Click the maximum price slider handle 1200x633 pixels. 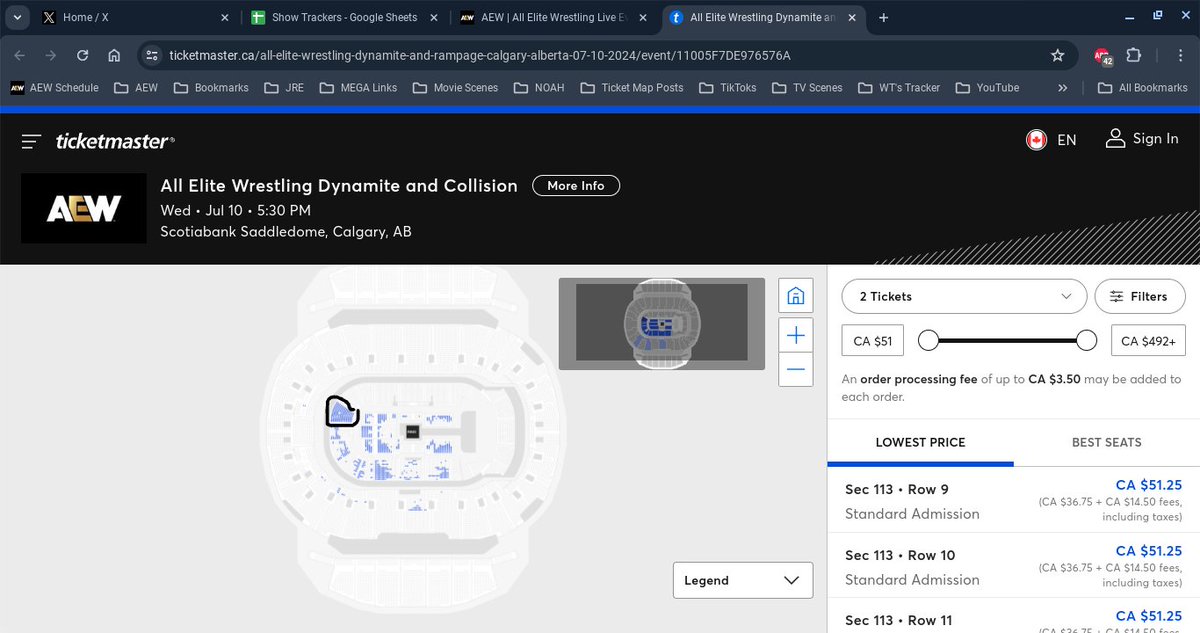(x=1087, y=341)
